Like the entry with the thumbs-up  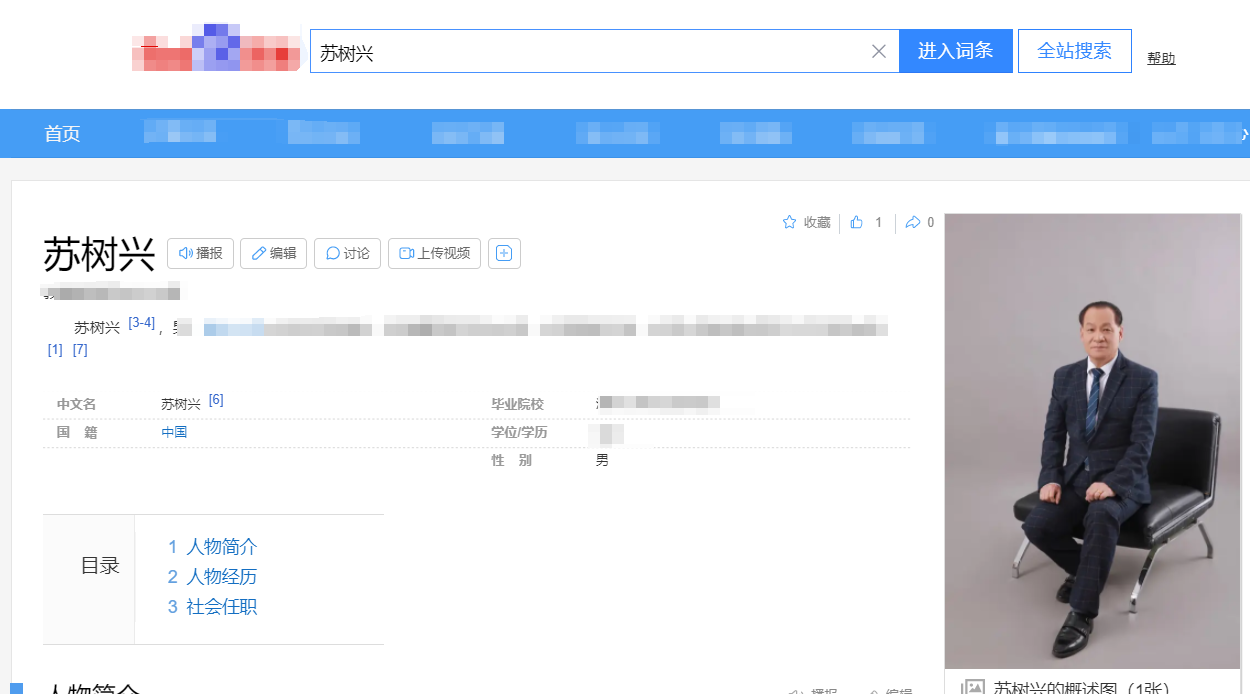(855, 222)
